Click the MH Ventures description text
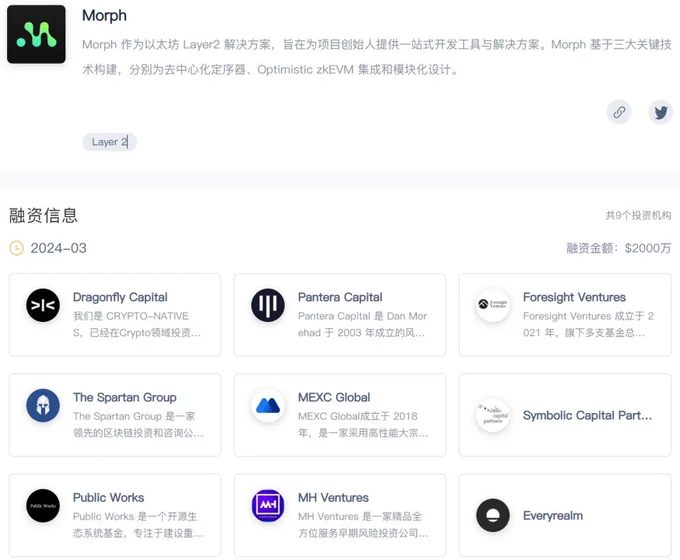Screen dimensions: 680x560 tap(363, 525)
